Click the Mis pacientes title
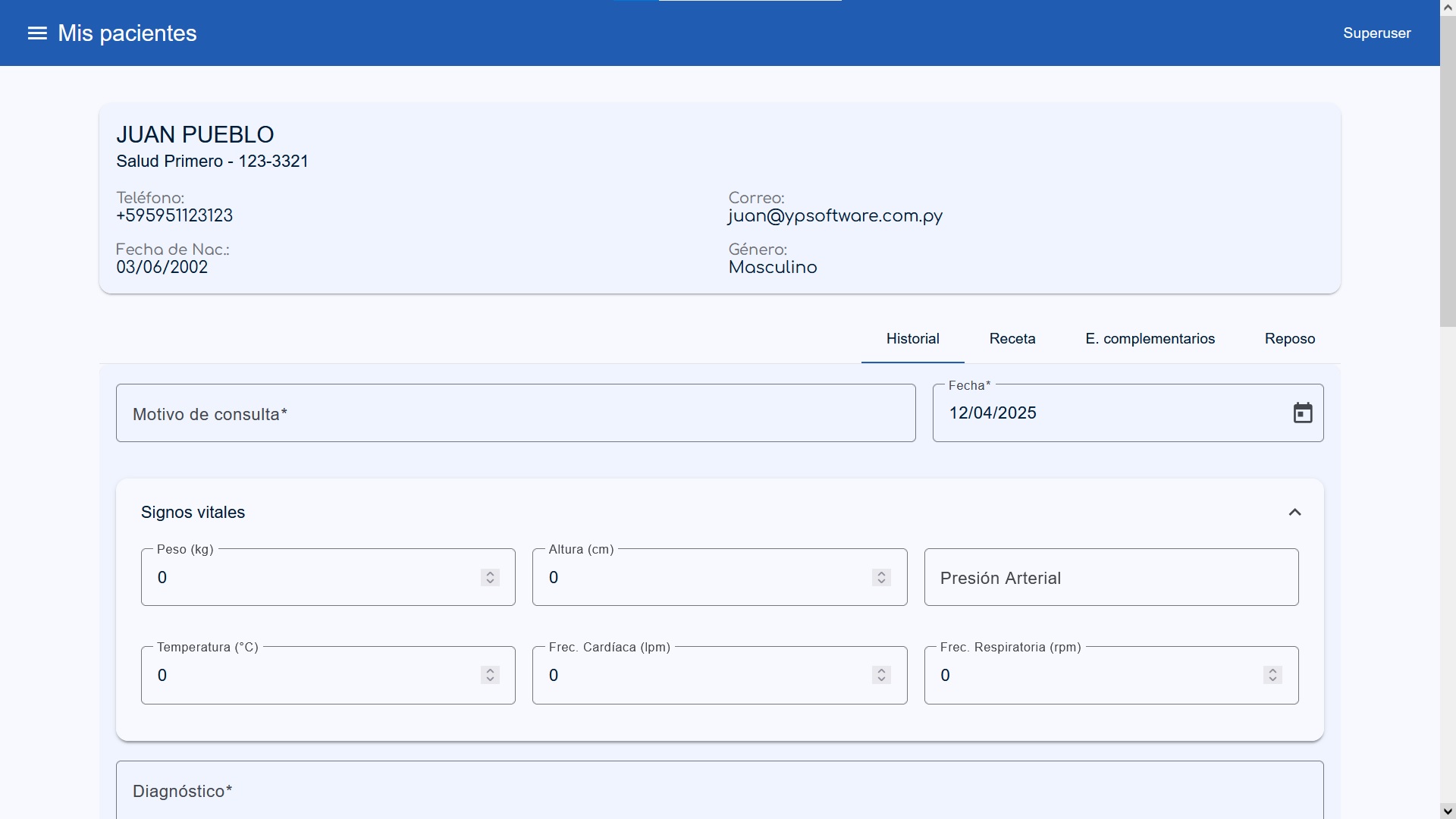 [x=127, y=33]
